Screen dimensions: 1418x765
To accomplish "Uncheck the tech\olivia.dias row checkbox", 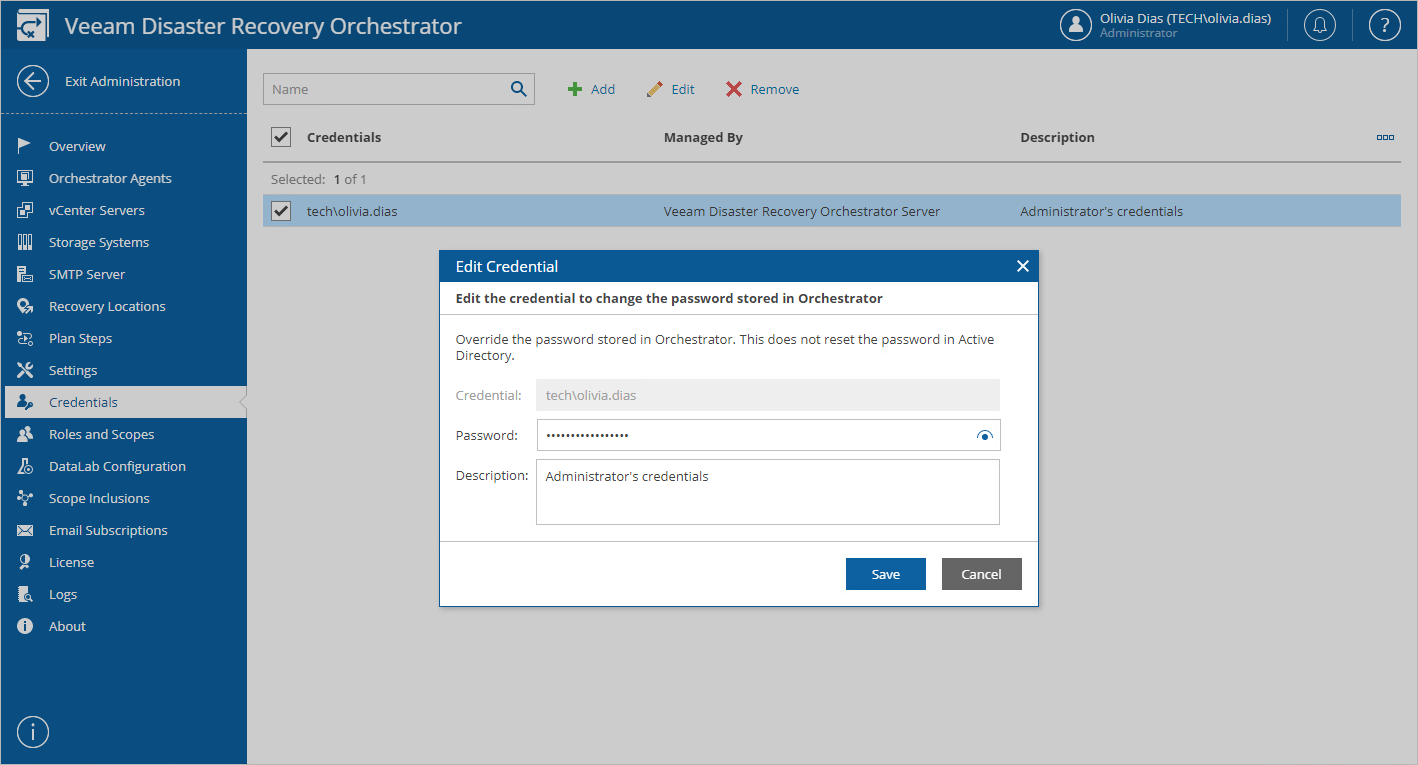I will (281, 211).
